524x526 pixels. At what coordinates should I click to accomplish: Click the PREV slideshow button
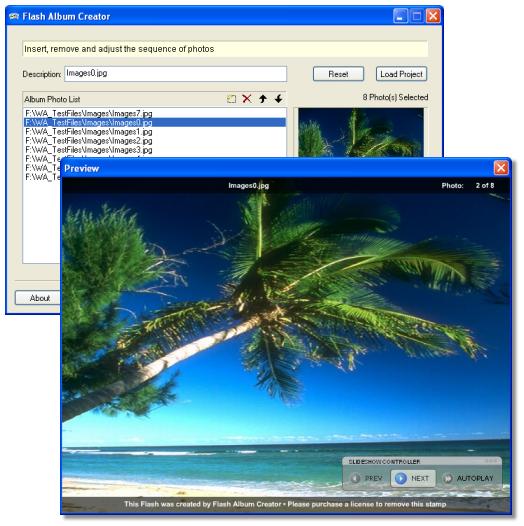[x=367, y=478]
